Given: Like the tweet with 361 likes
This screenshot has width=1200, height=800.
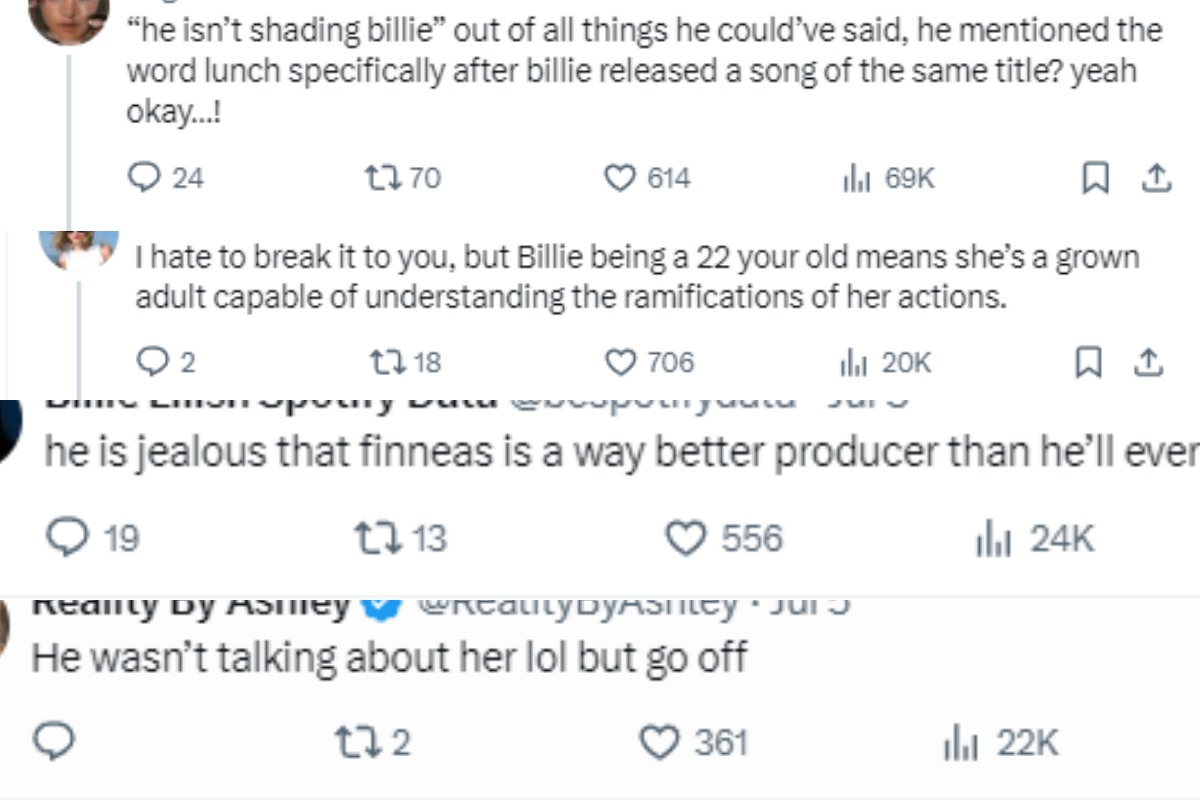Looking at the screenshot, I should [x=659, y=742].
